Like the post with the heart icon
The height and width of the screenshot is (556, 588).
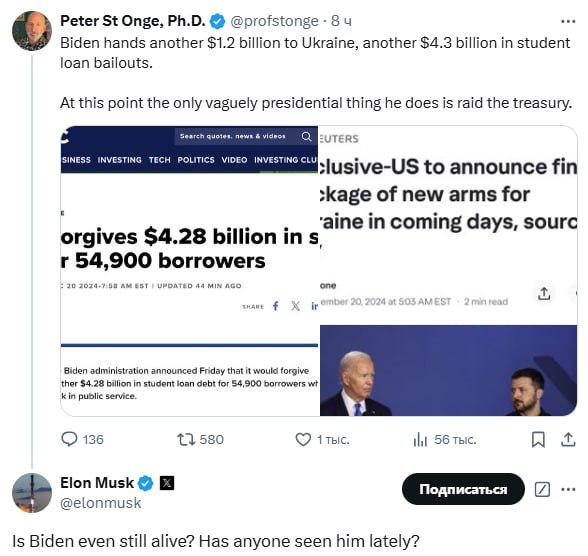pyautogui.click(x=322, y=439)
